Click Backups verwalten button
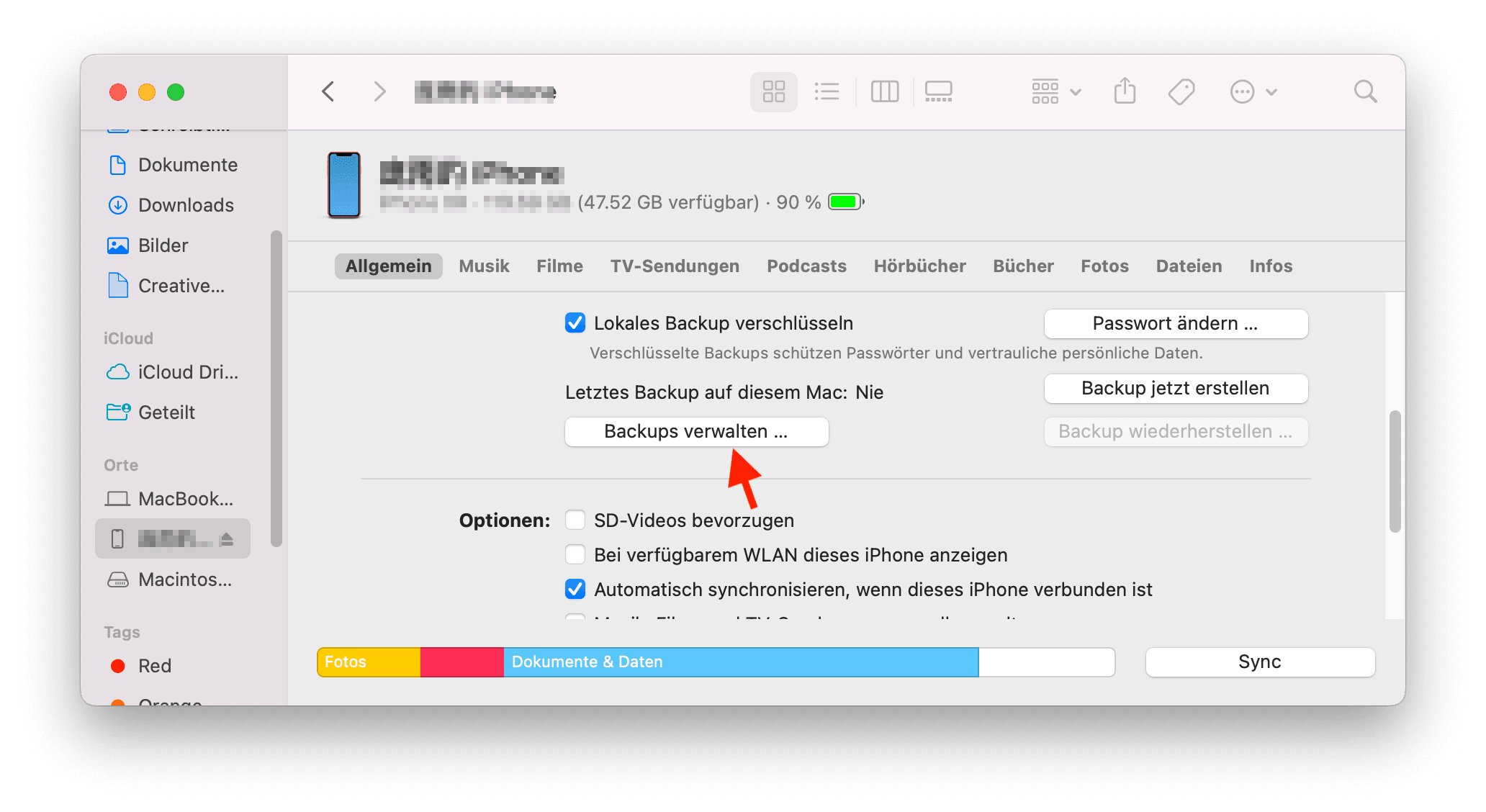The height and width of the screenshot is (812, 1486). (x=696, y=431)
